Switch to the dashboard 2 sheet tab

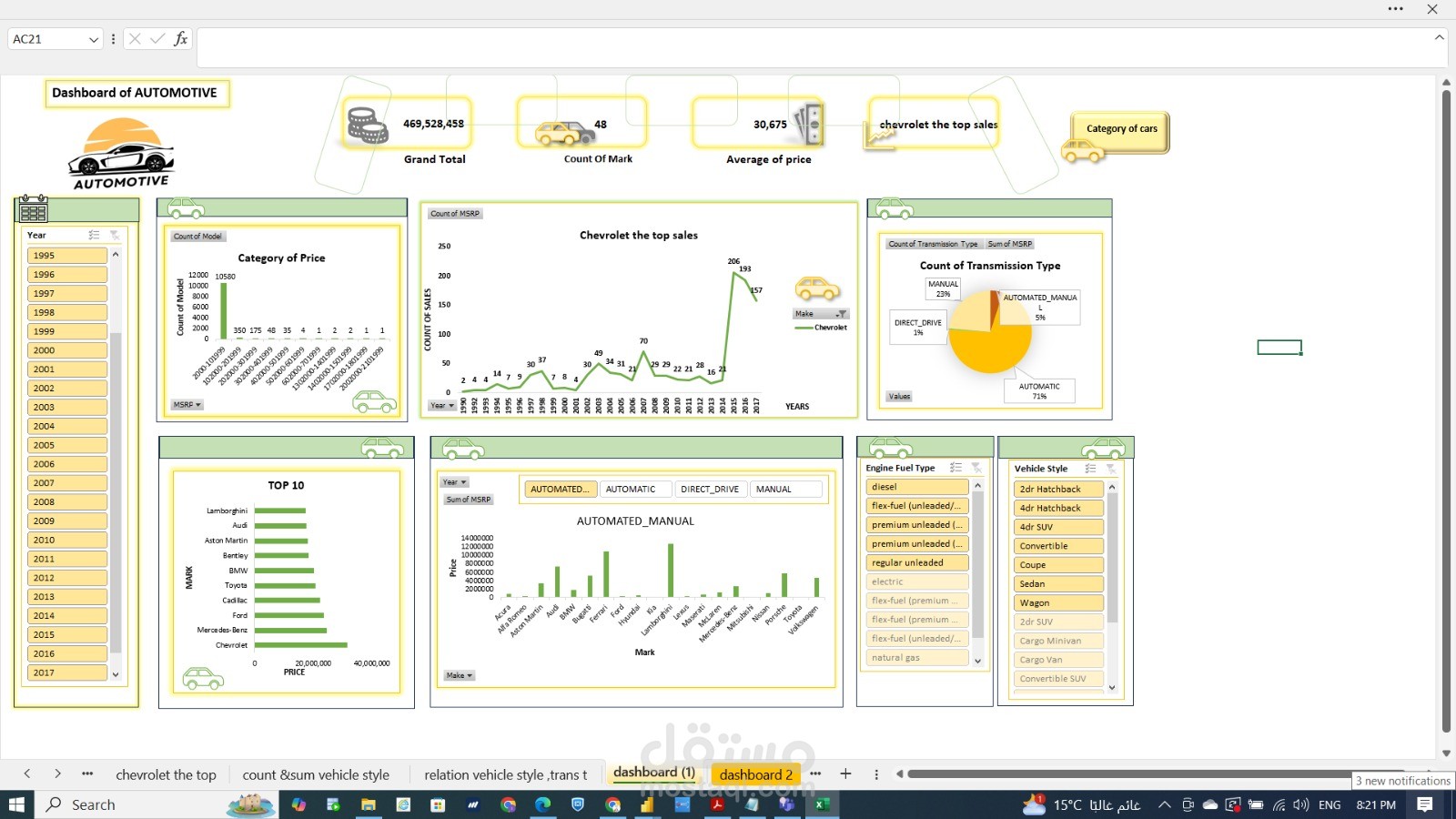pyautogui.click(x=755, y=775)
